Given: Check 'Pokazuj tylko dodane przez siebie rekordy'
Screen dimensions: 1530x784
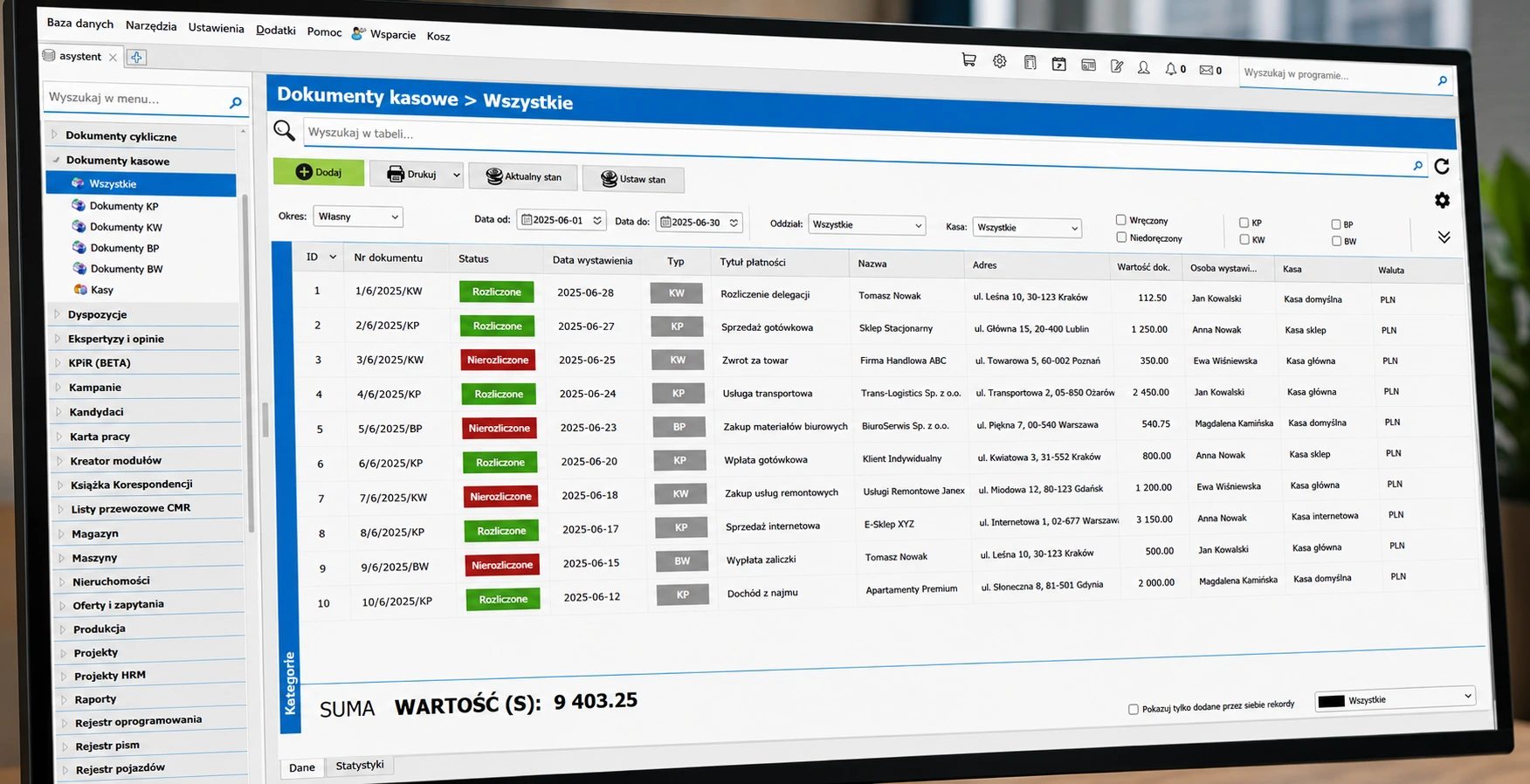Looking at the screenshot, I should pos(1134,709).
